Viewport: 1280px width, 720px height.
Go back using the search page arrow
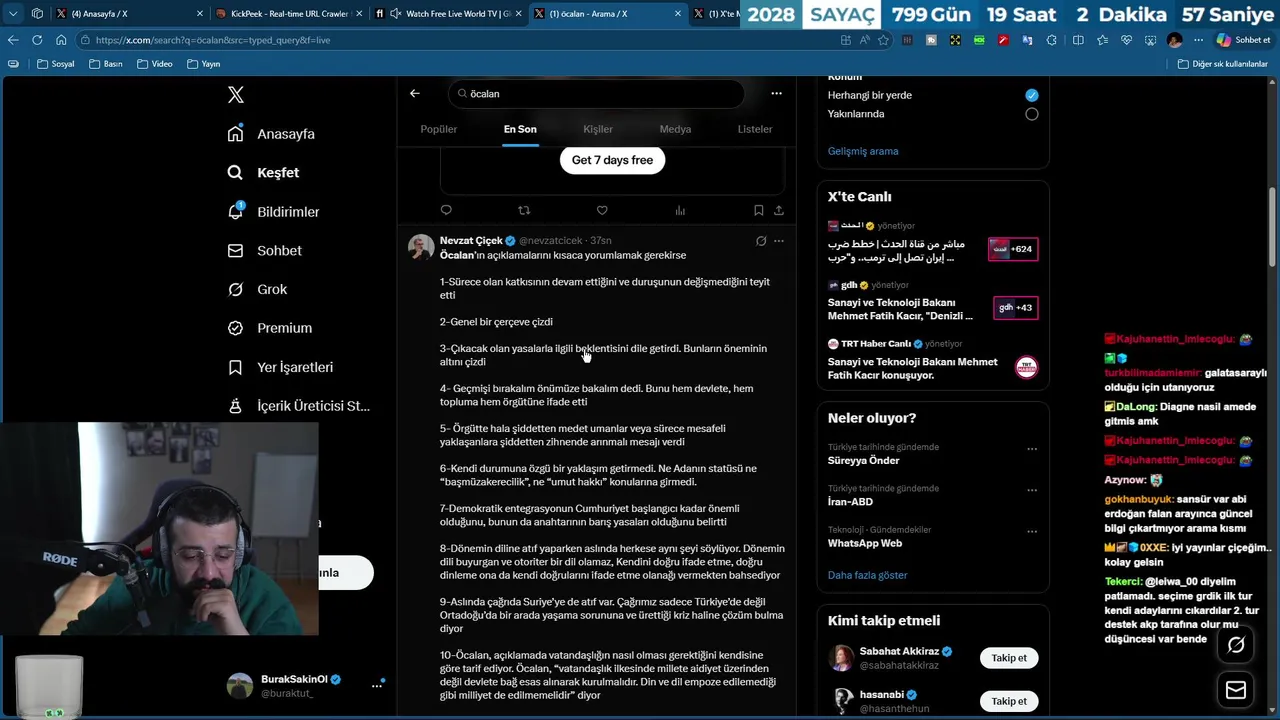click(415, 94)
